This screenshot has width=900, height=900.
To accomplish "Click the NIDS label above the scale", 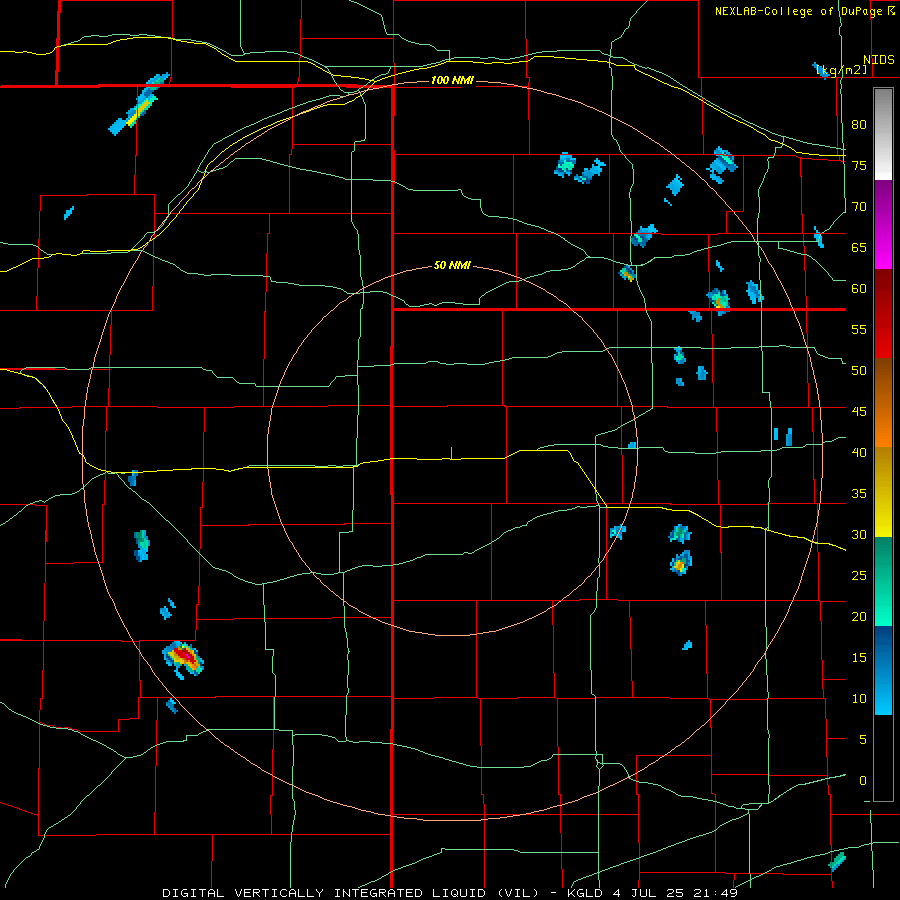I will pos(878,60).
